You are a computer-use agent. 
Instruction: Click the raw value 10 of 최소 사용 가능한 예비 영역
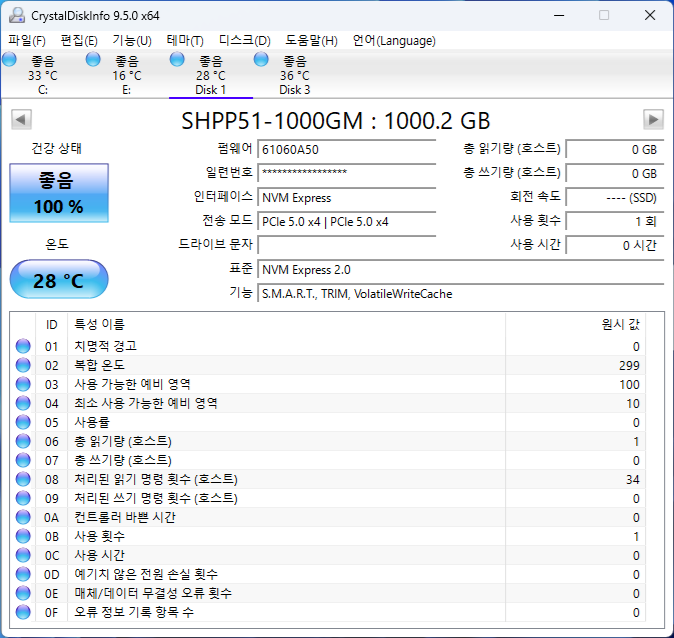tap(633, 404)
